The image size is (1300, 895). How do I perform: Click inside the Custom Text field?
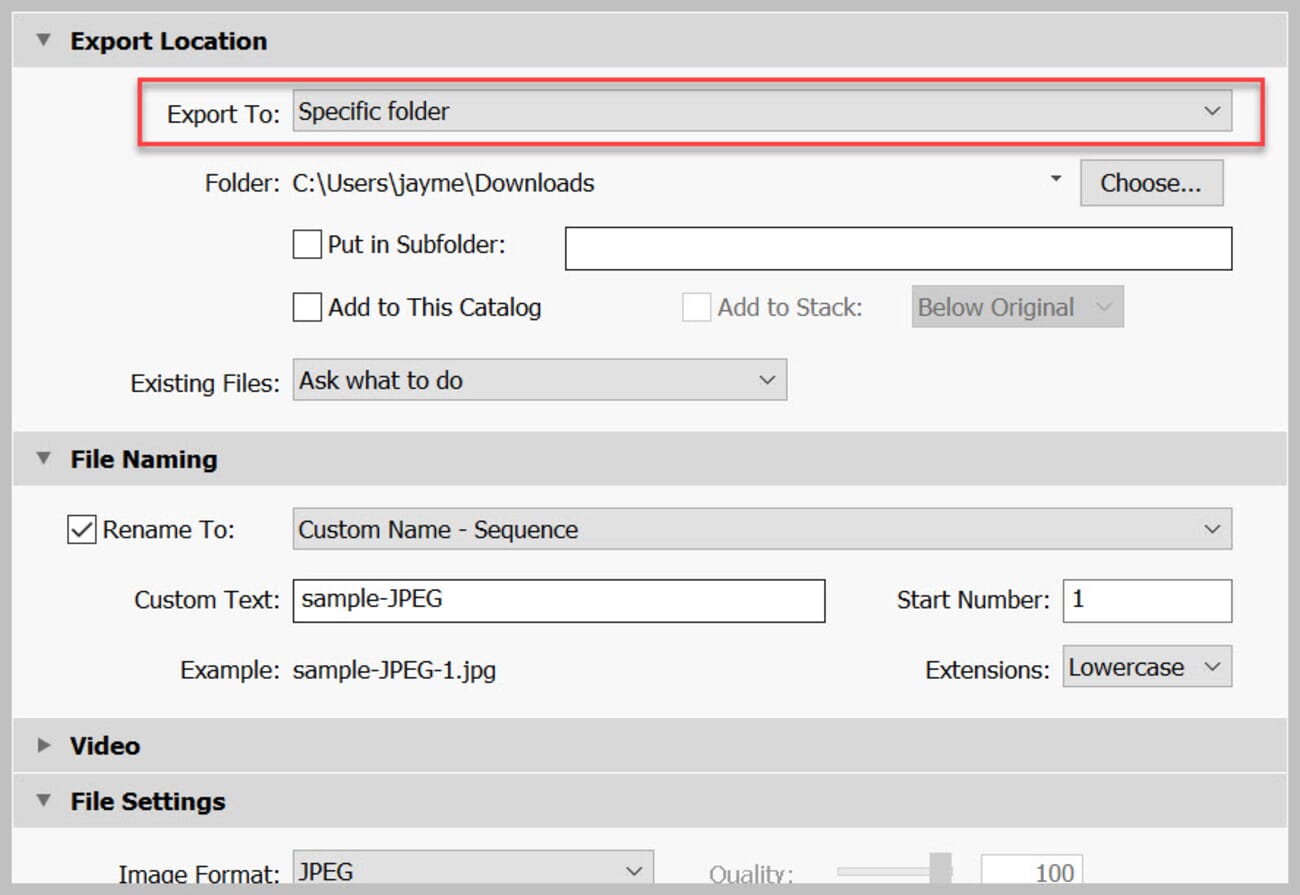(557, 600)
